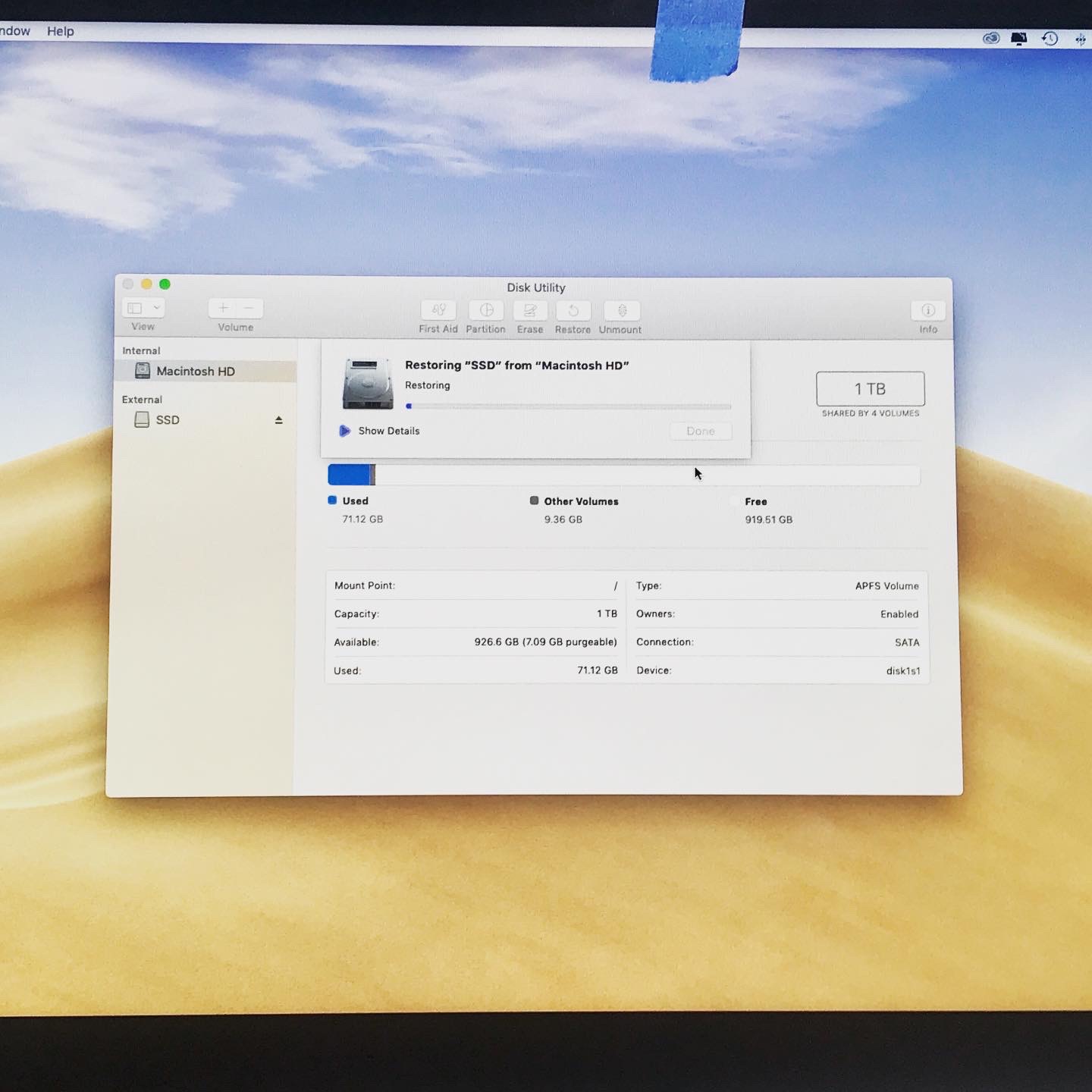Open Time Machine menu bar icon
The height and width of the screenshot is (1092, 1092).
coord(1050,39)
